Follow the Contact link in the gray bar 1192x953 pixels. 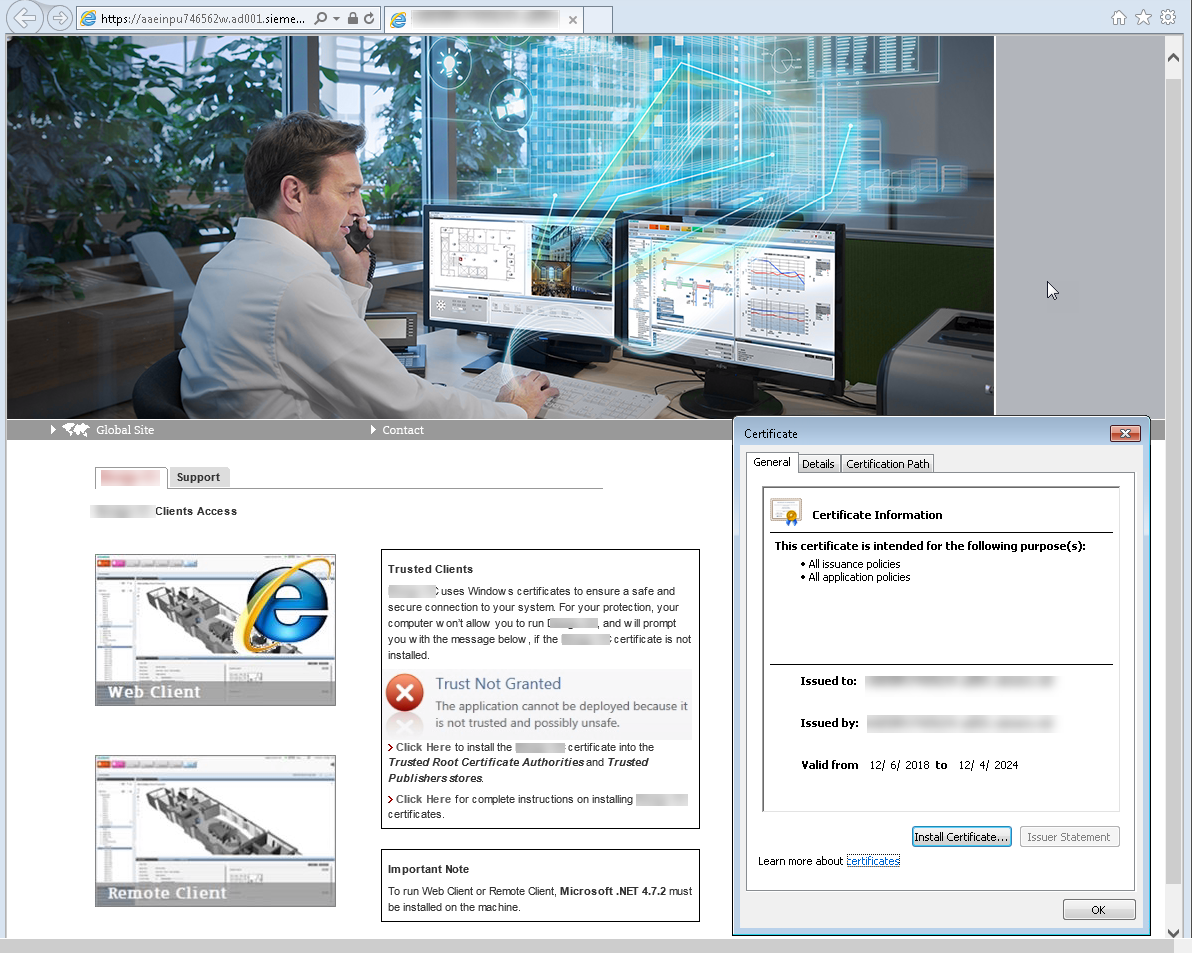pyautogui.click(x=403, y=430)
